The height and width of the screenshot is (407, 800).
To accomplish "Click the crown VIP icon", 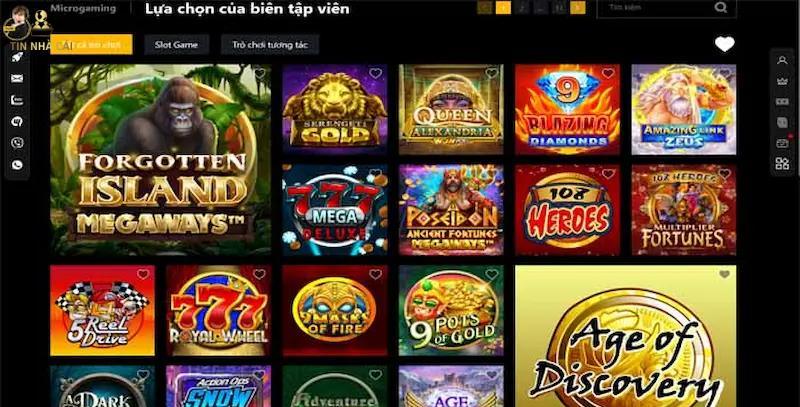I will click(x=782, y=81).
